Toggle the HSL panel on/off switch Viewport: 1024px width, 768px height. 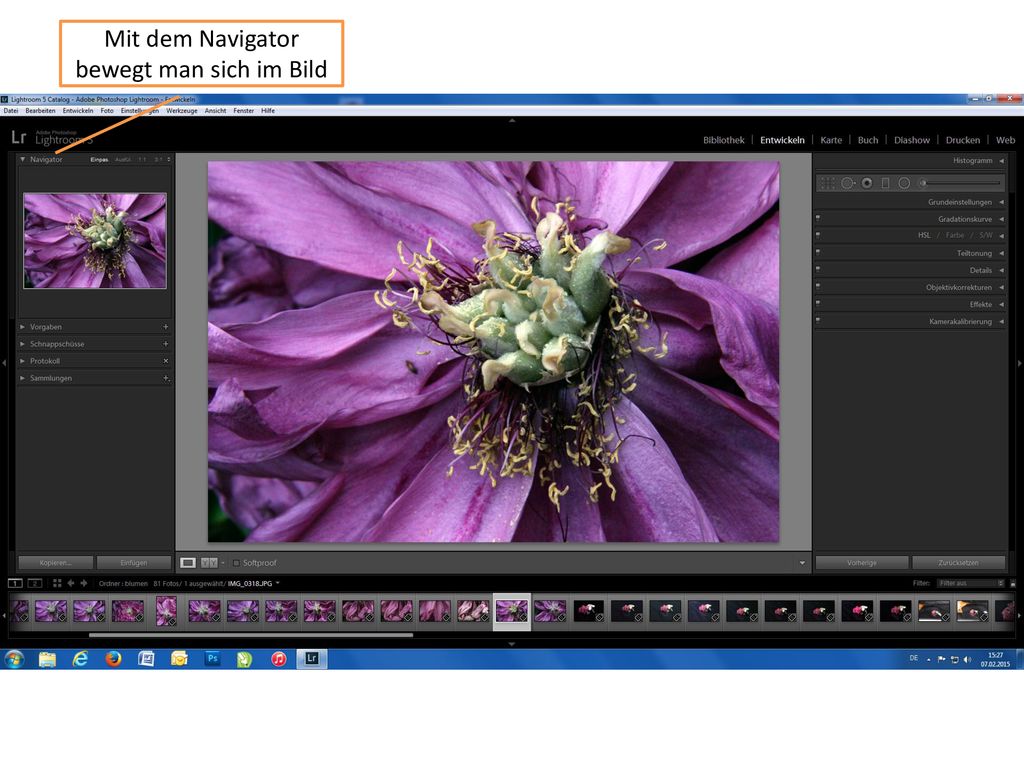818,234
